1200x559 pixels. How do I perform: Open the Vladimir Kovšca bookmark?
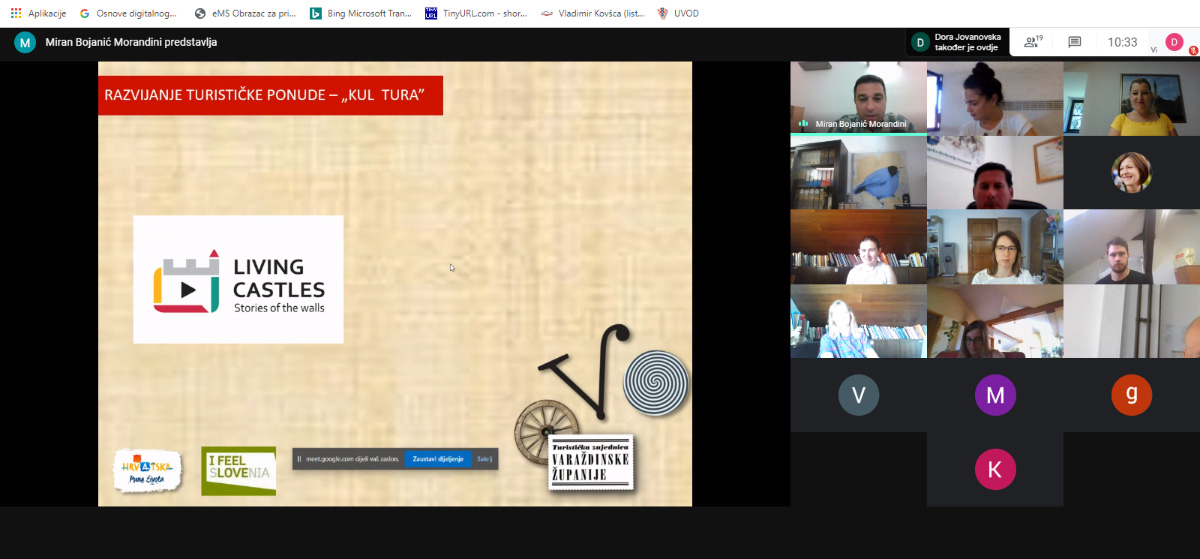tap(592, 13)
